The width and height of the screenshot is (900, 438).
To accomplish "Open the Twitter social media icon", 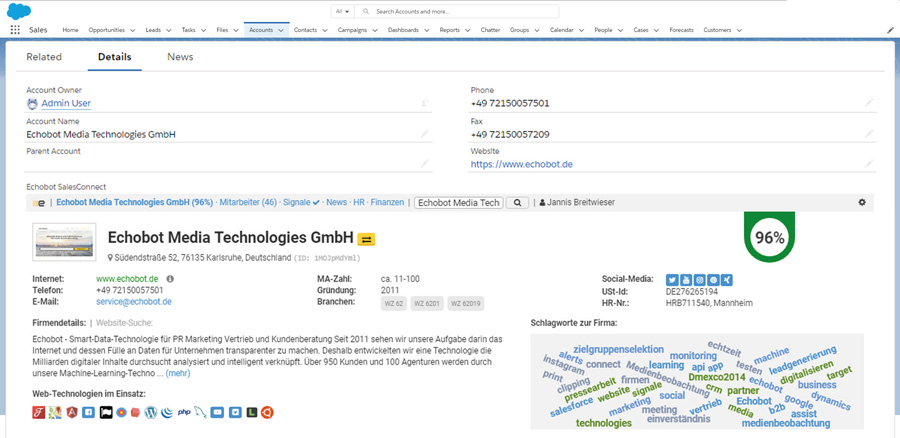I will pyautogui.click(x=671, y=280).
